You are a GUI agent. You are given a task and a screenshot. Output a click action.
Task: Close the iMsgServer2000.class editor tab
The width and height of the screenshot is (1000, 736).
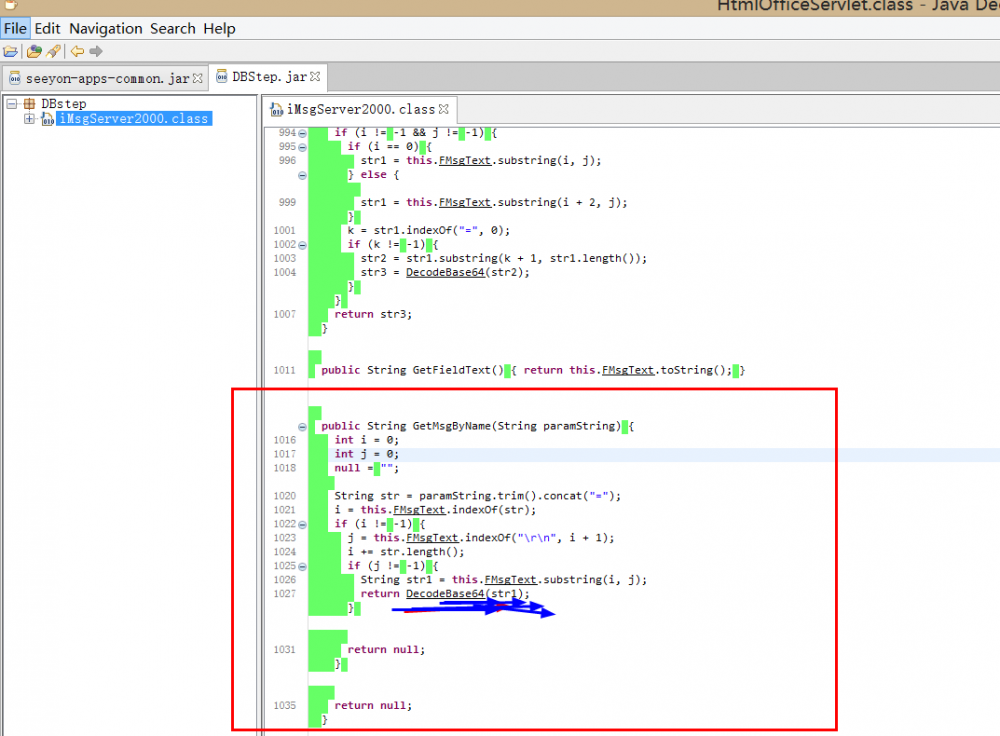click(x=444, y=109)
